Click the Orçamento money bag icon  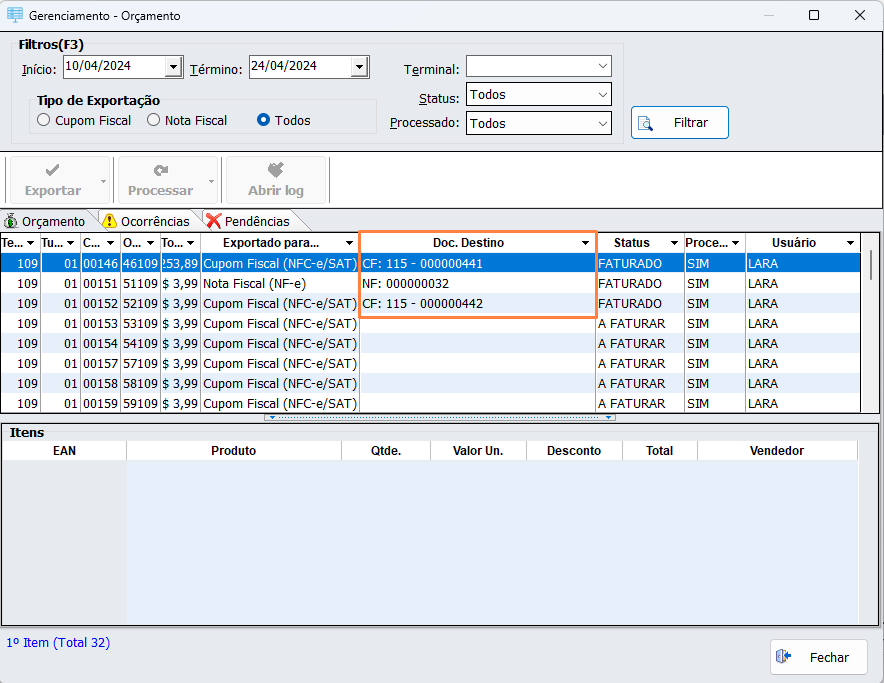pyautogui.click(x=11, y=221)
